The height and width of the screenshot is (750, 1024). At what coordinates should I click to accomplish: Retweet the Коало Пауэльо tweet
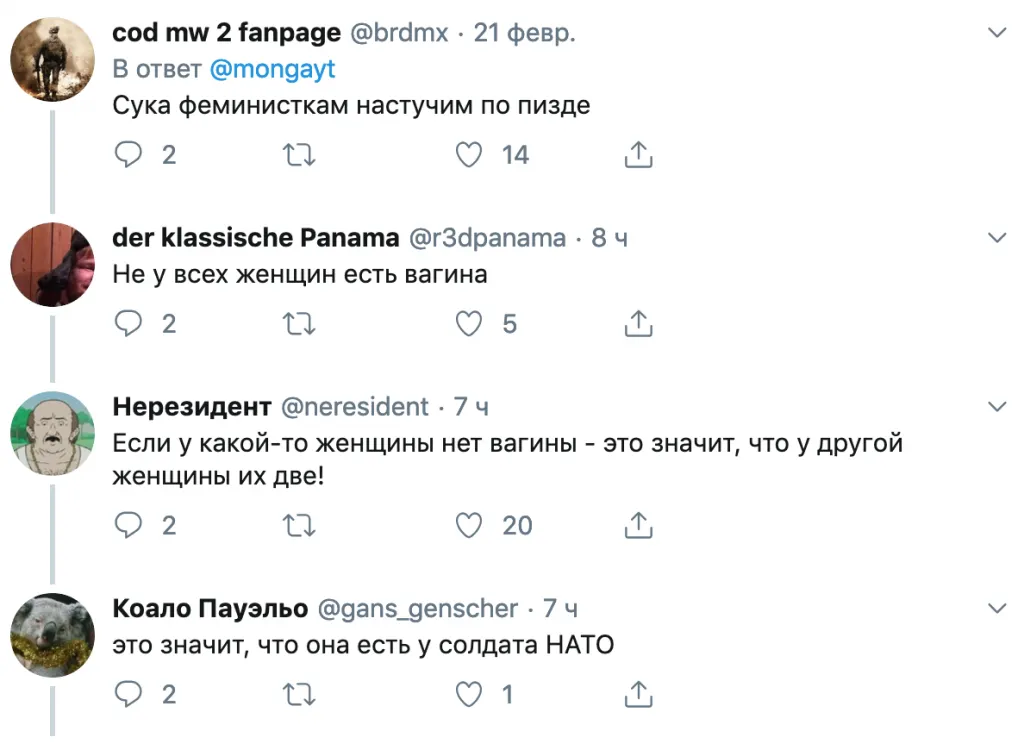pos(299,694)
